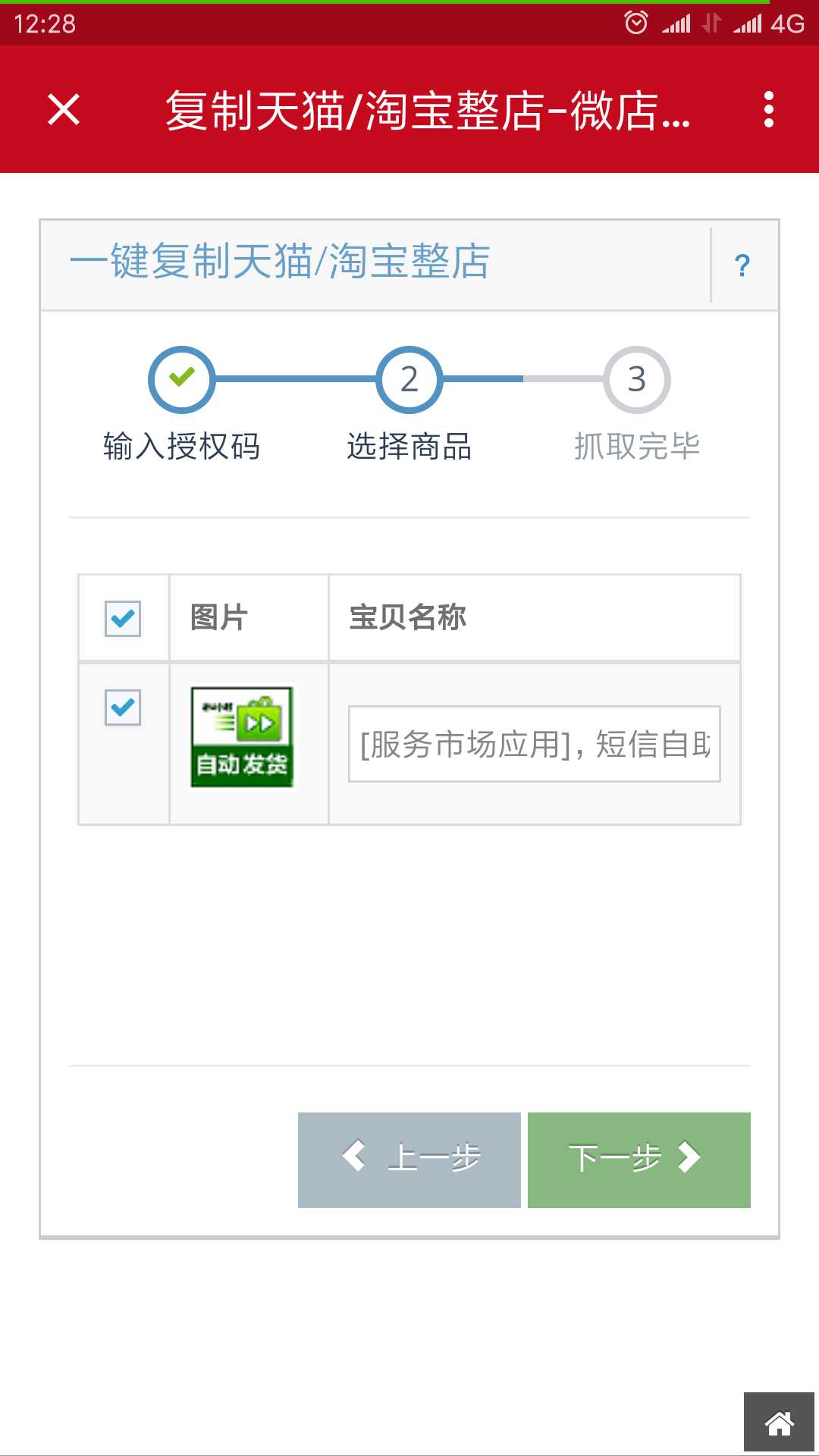Close the page with the X icon
Image resolution: width=819 pixels, height=1456 pixels.
pyautogui.click(x=64, y=109)
